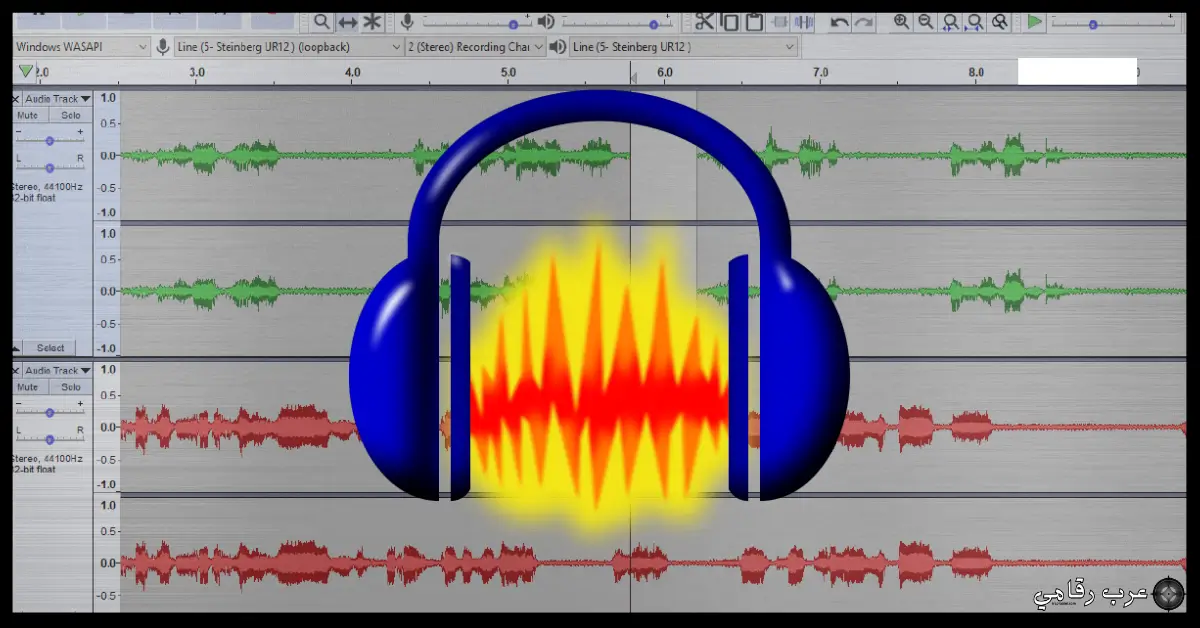Click the Zoom In icon

click(901, 21)
